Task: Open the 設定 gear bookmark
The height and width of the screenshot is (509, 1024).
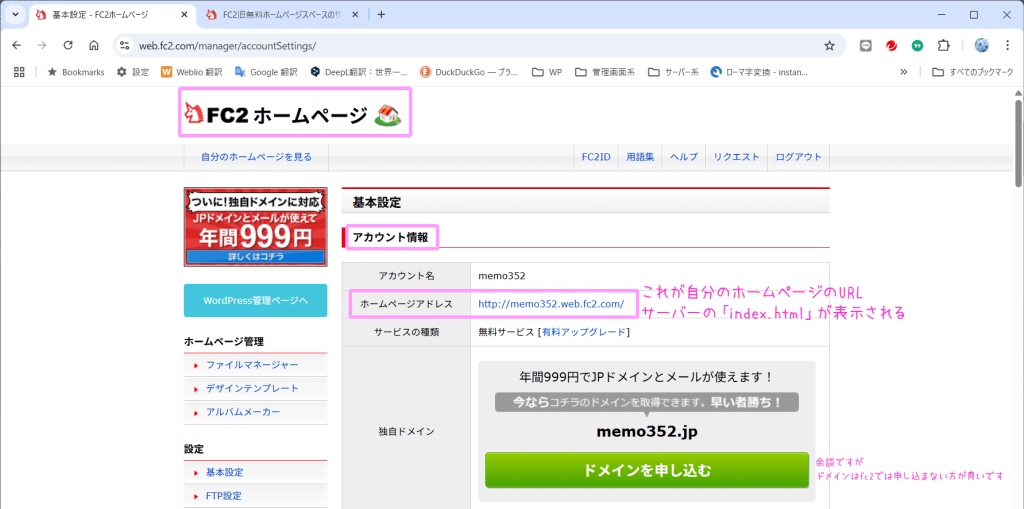Action: [x=133, y=72]
